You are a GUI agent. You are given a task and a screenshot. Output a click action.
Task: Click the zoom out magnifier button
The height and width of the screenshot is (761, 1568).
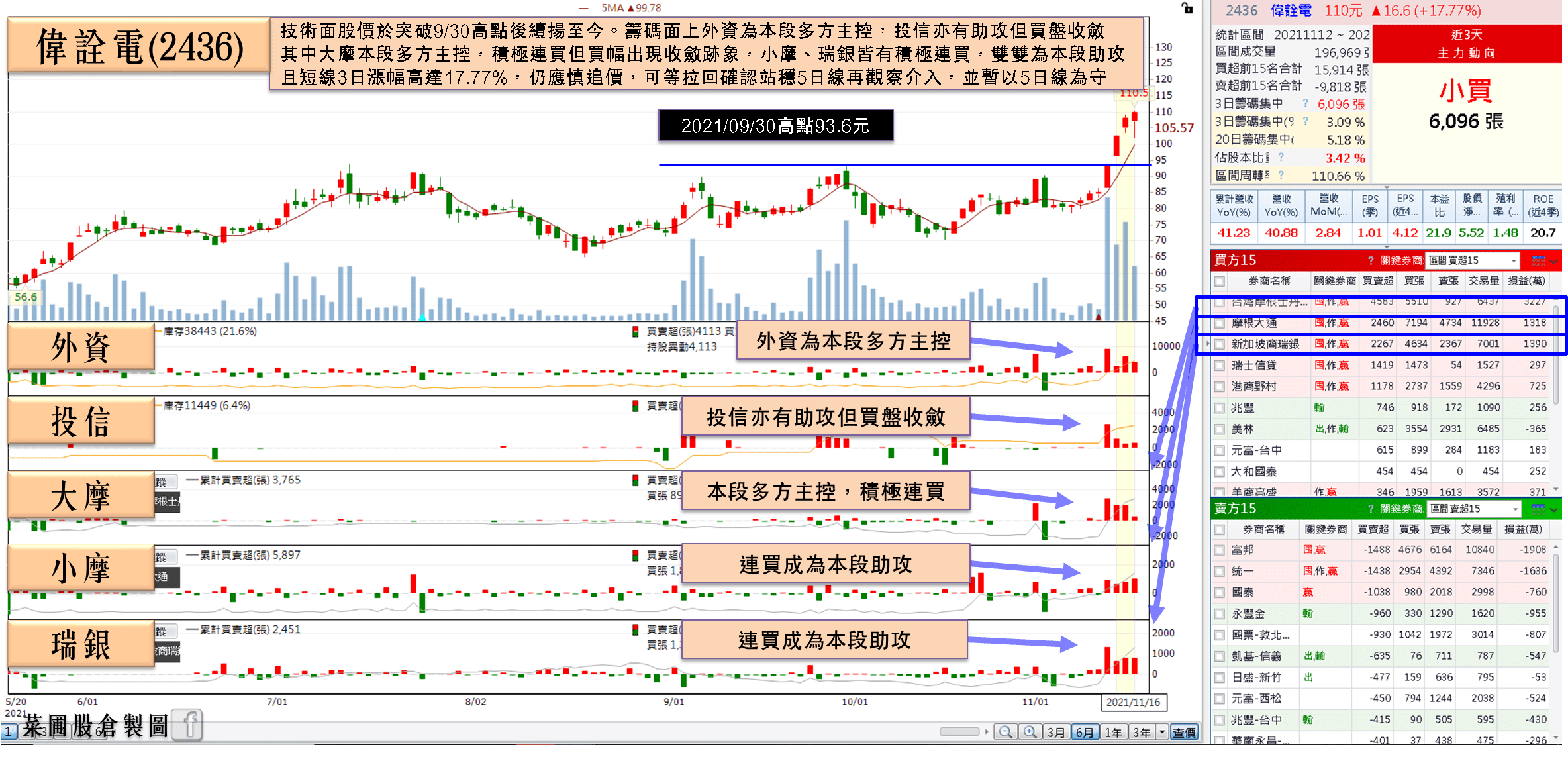pos(1006,732)
